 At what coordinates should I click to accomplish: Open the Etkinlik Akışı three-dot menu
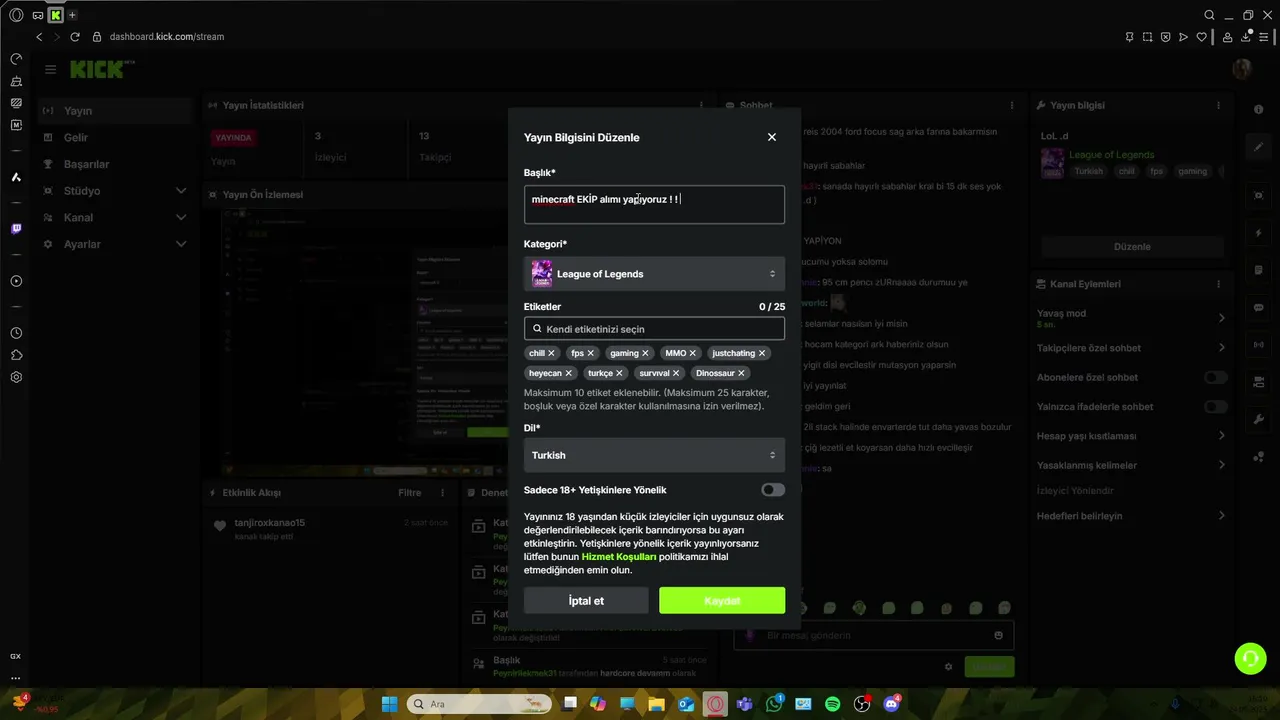(x=443, y=493)
